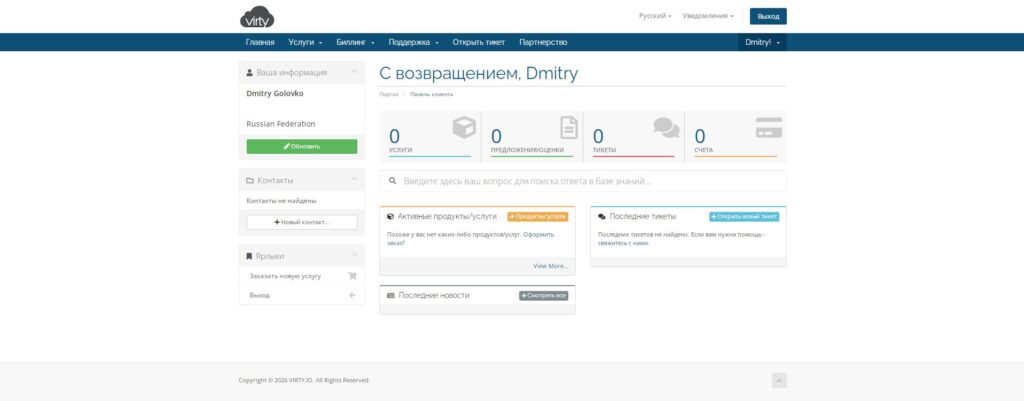This screenshot has width=1024, height=401.
Task: Expand the Биллинг menu
Action: [x=355, y=42]
